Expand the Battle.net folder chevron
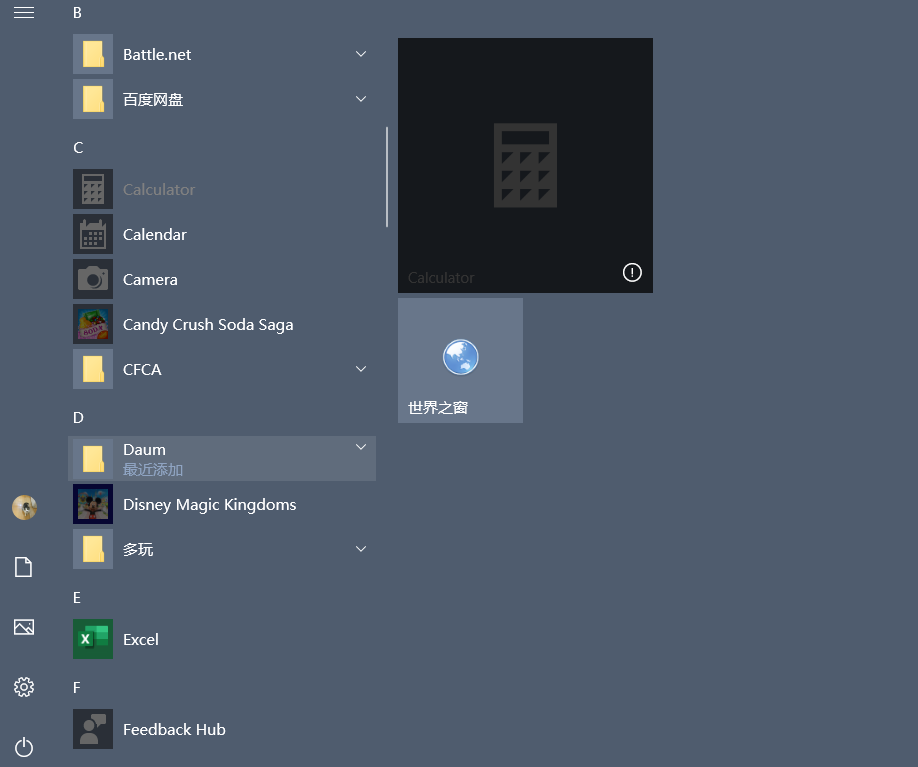This screenshot has height=767, width=918. [x=361, y=54]
